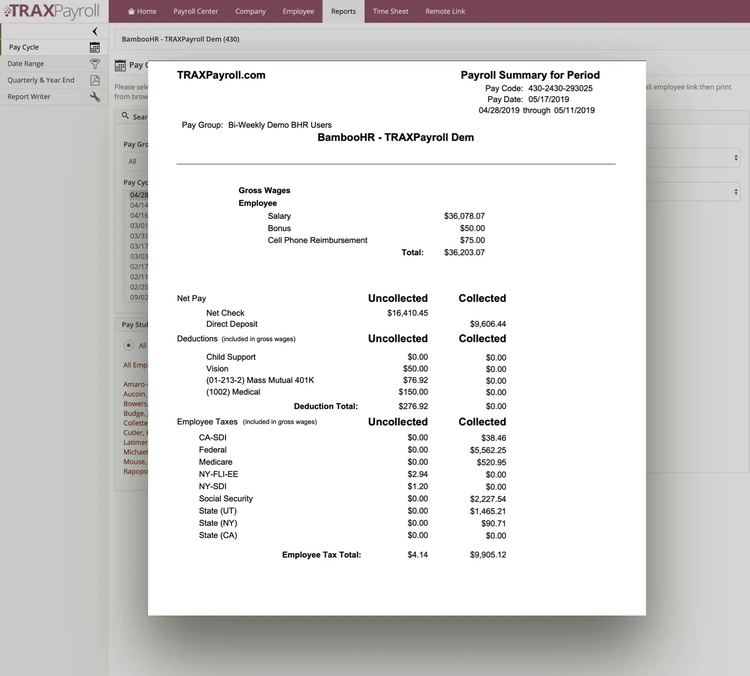
Task: Click the Payroll Summary for Period title
Action: (x=530, y=75)
